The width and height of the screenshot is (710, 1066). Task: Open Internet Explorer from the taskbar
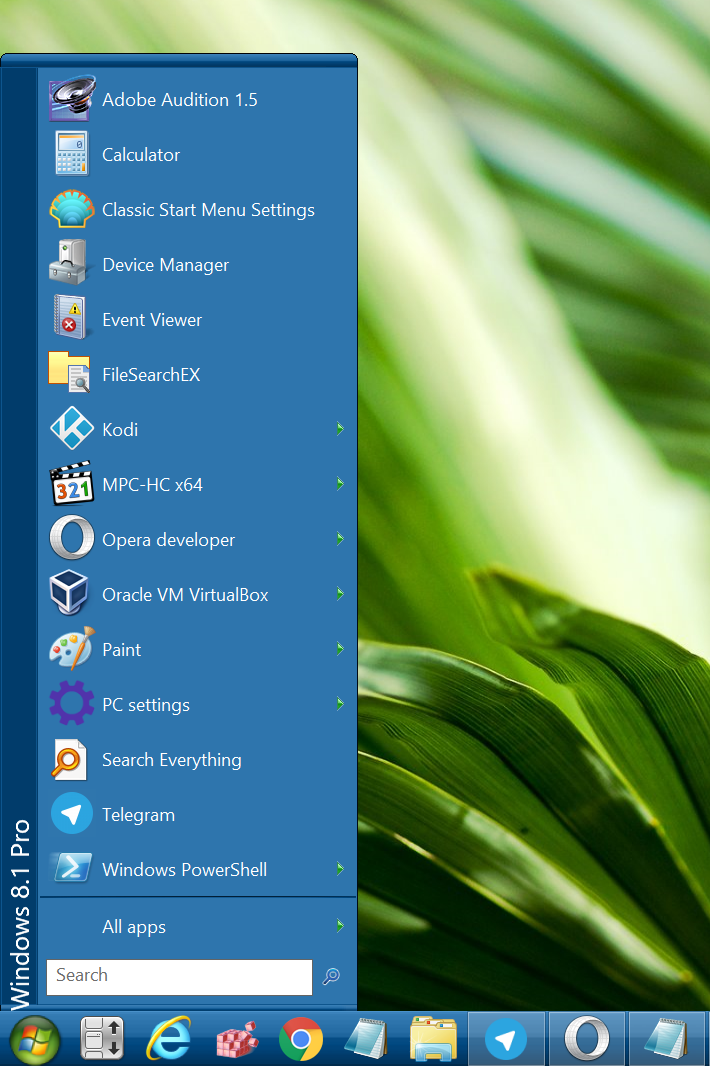point(169,1039)
